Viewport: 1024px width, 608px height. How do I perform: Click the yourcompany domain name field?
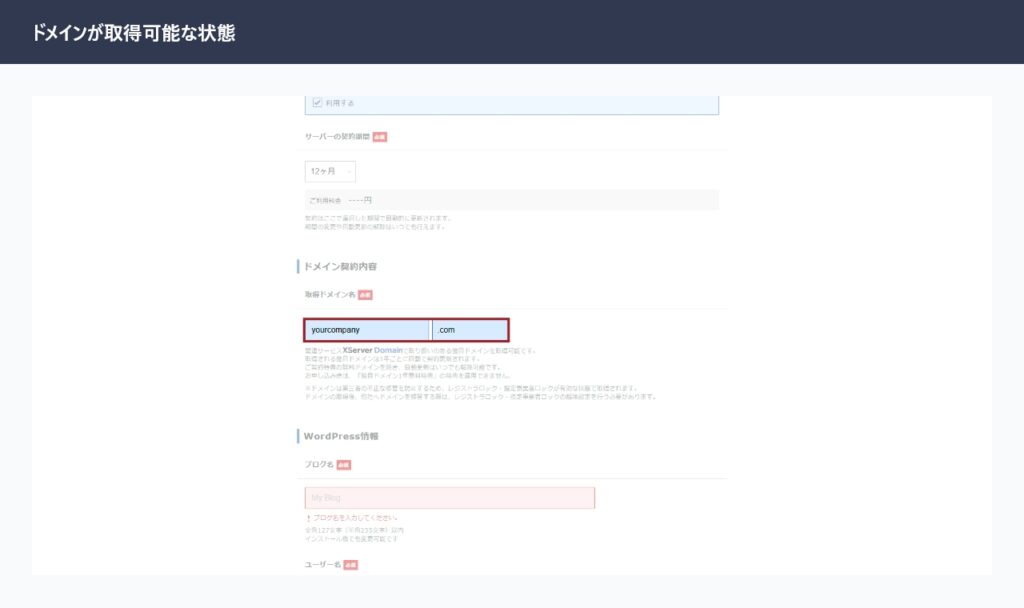tap(367, 330)
